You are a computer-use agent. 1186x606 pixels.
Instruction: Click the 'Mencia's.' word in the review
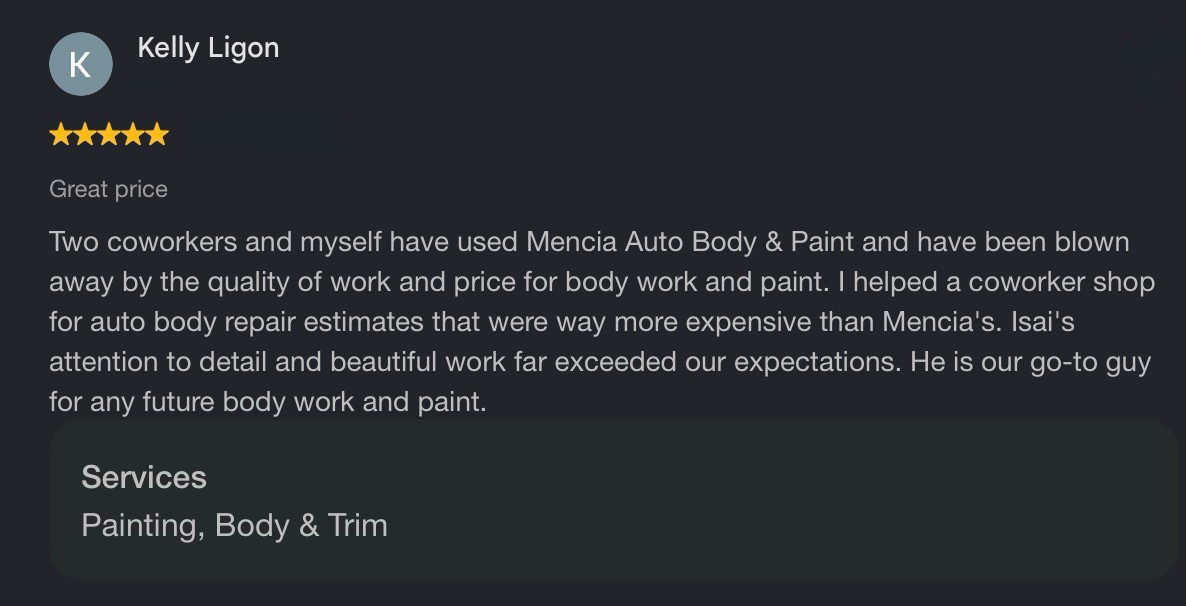(x=943, y=322)
